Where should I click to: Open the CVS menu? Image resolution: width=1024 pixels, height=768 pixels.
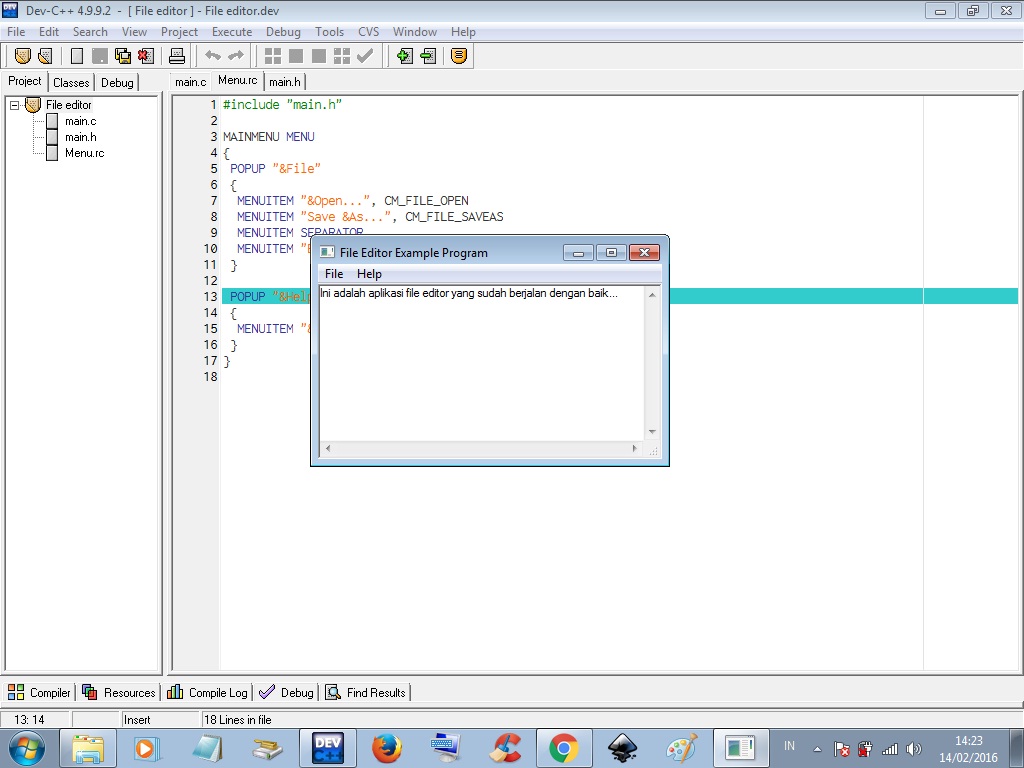(x=369, y=32)
